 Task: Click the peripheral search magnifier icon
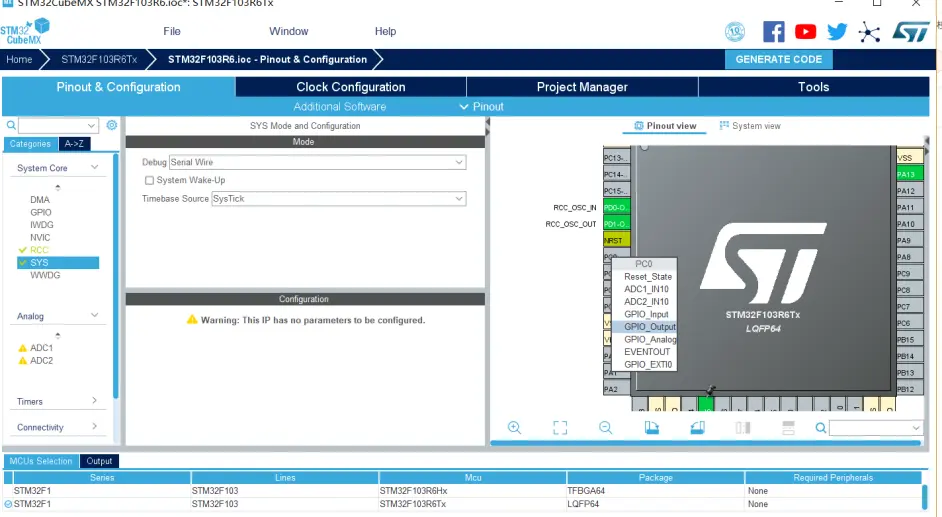(11, 125)
